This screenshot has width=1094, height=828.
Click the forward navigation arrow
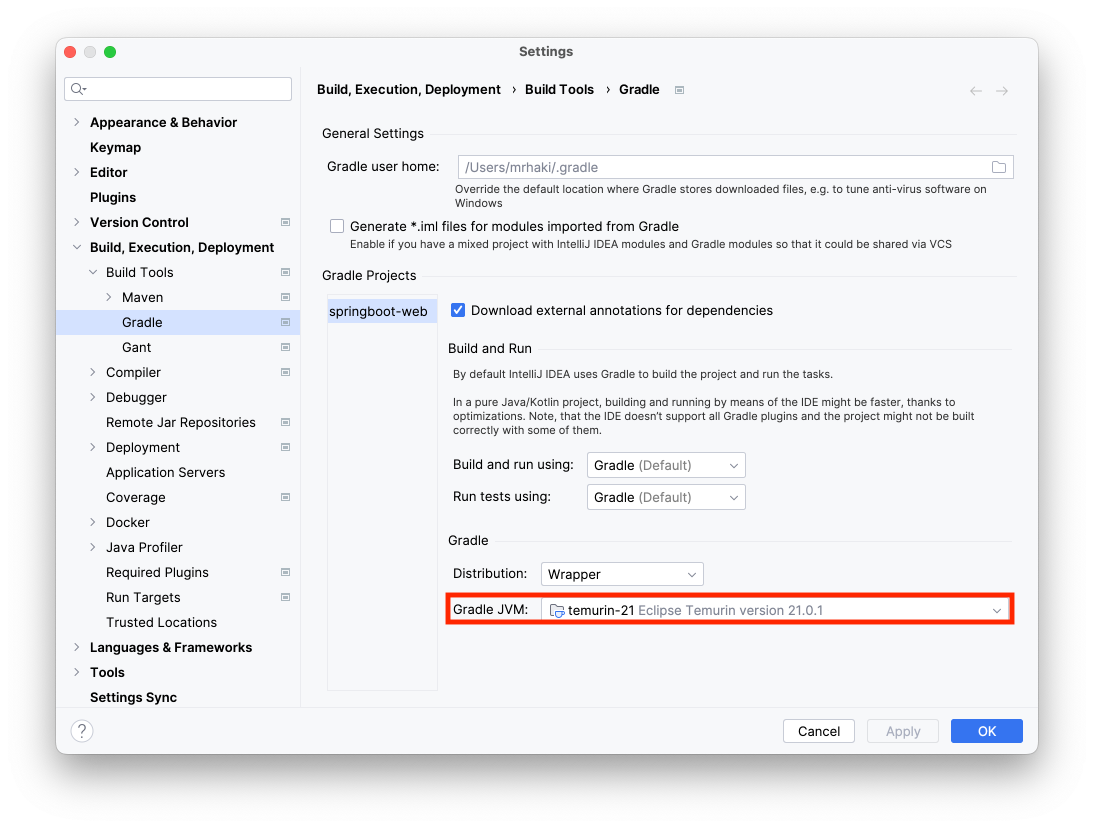point(1002,90)
